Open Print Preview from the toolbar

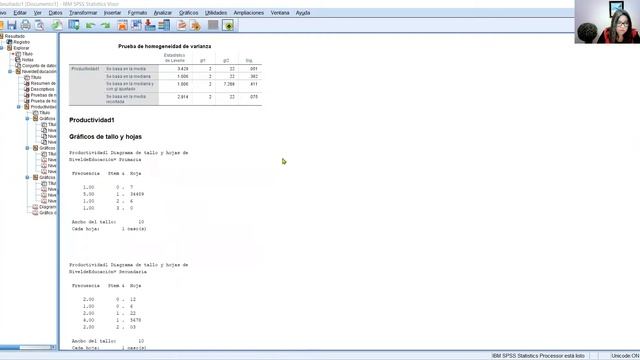click(40, 25)
